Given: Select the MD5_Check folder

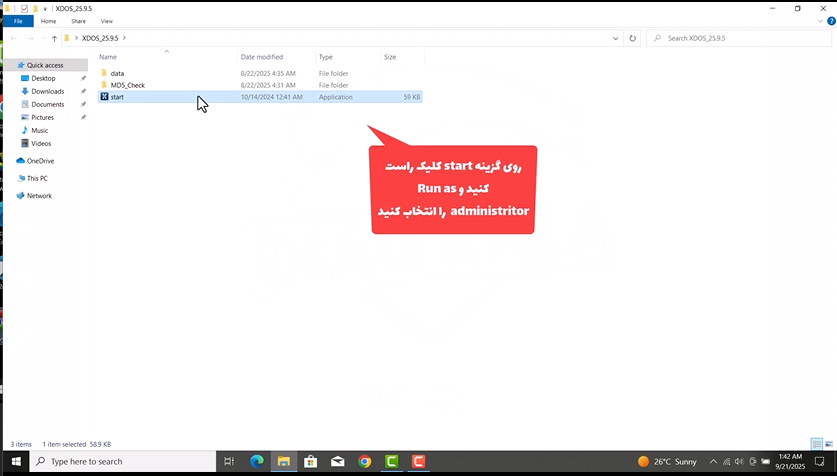Looking at the screenshot, I should click(127, 85).
